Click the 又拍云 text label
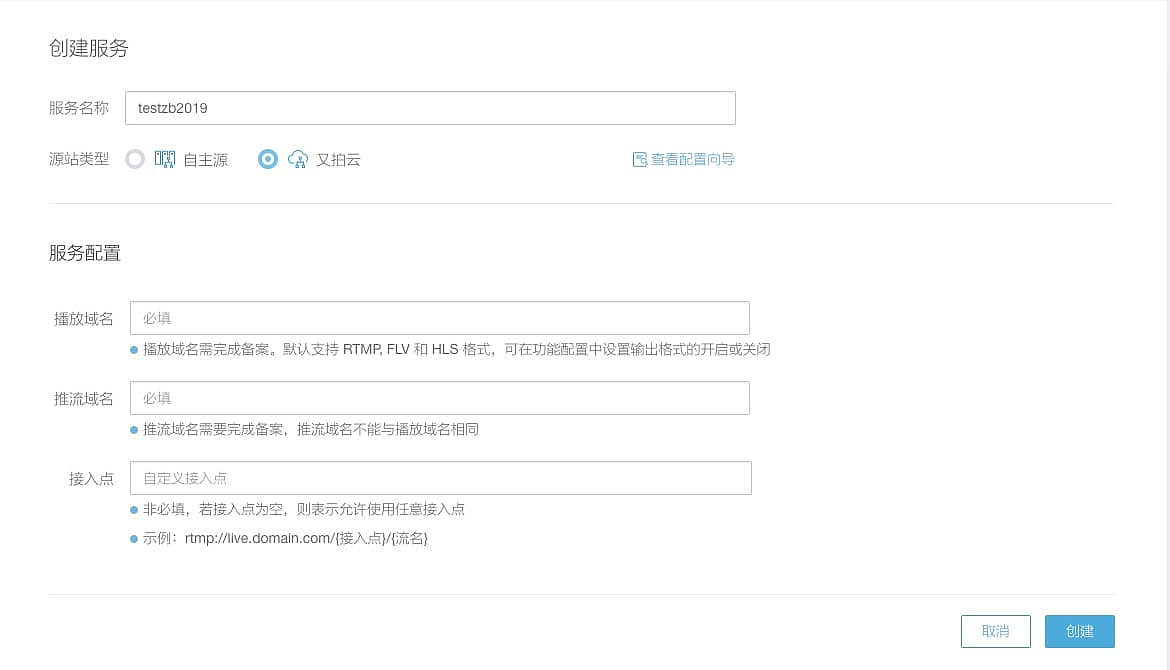 [x=338, y=160]
